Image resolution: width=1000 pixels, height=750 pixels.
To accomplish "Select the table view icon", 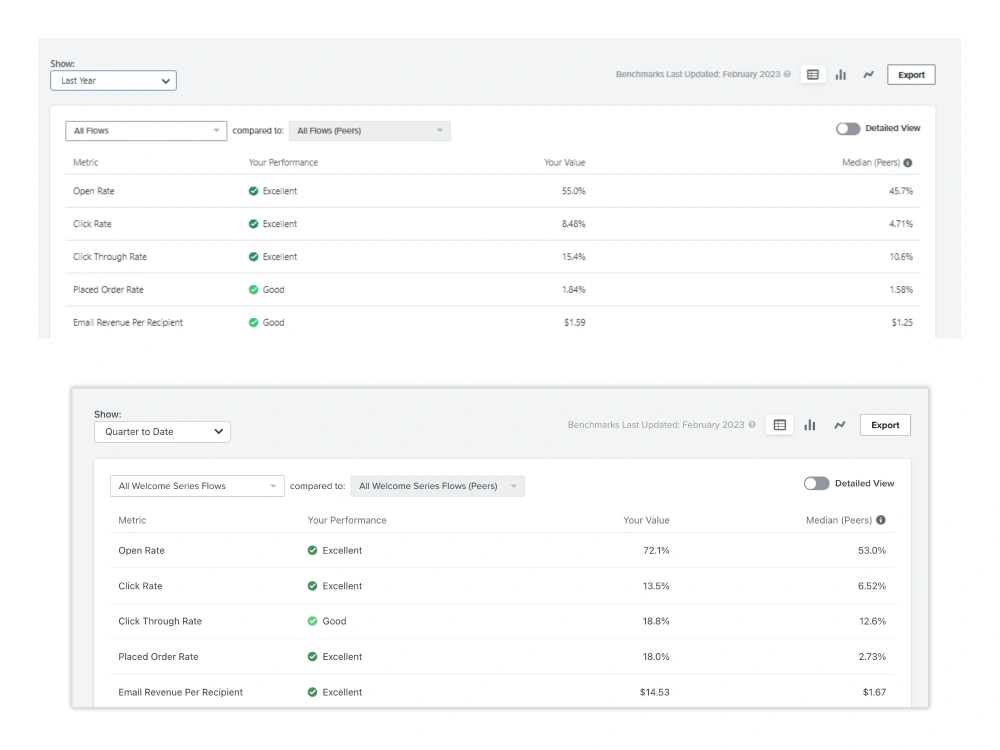I will click(812, 74).
